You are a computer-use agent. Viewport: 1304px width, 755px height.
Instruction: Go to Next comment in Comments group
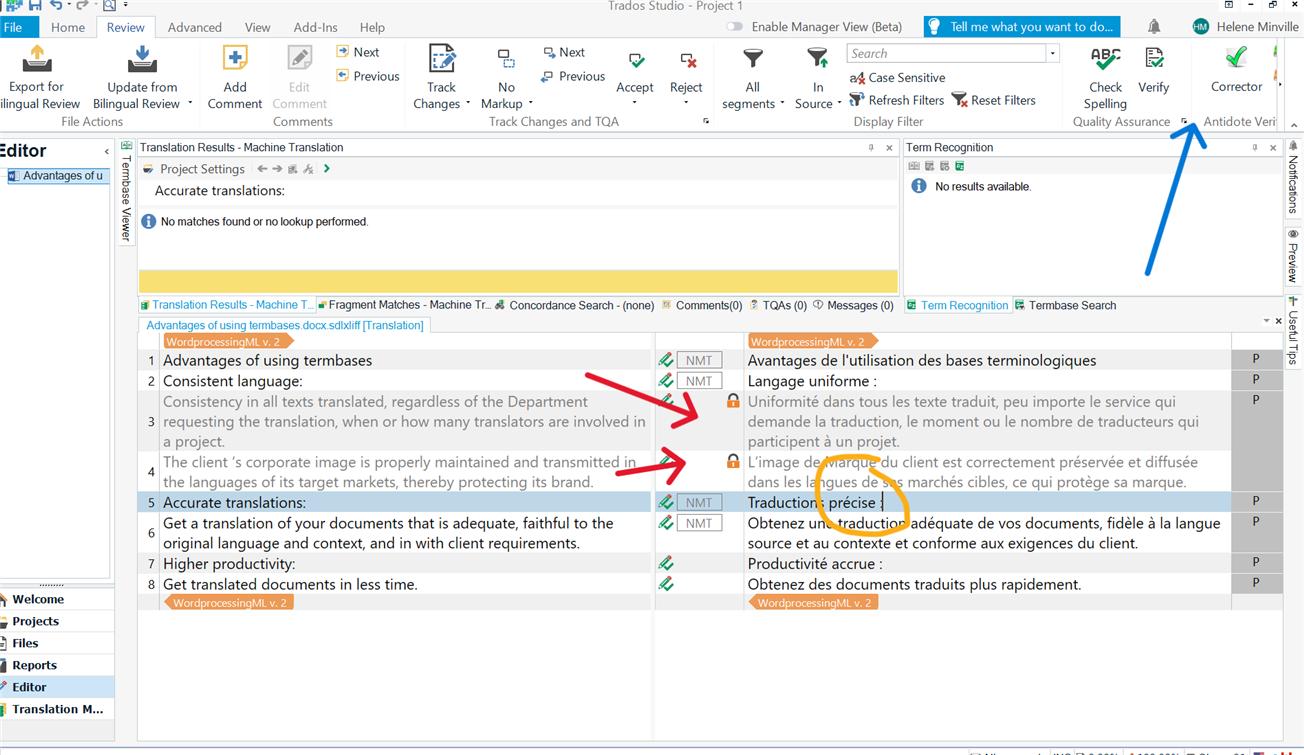click(x=358, y=52)
